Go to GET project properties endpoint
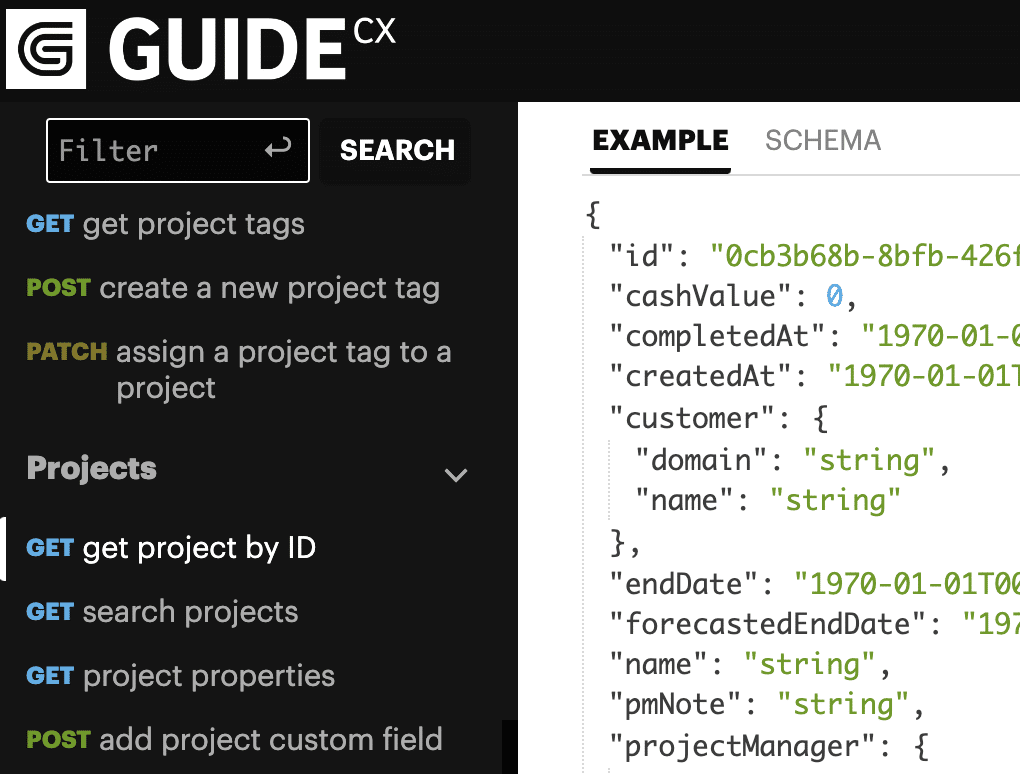This screenshot has width=1020, height=774. [x=180, y=676]
